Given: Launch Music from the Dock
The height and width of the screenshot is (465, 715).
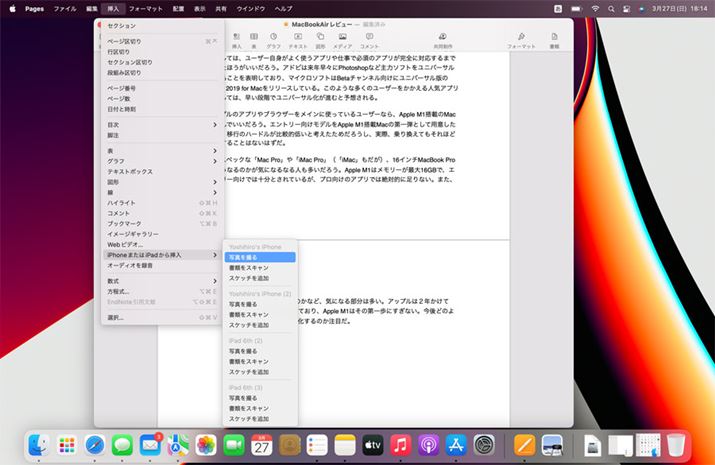Looking at the screenshot, I should [400, 445].
